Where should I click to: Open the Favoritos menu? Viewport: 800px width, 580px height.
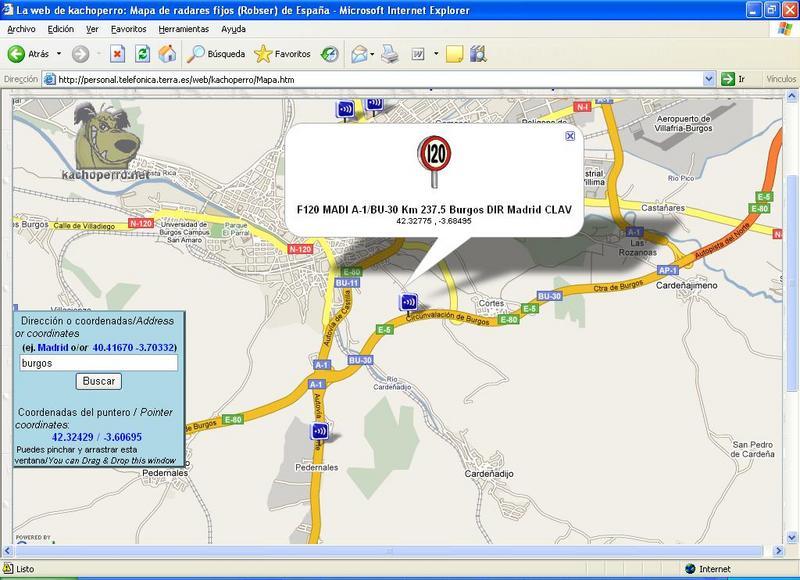point(128,29)
